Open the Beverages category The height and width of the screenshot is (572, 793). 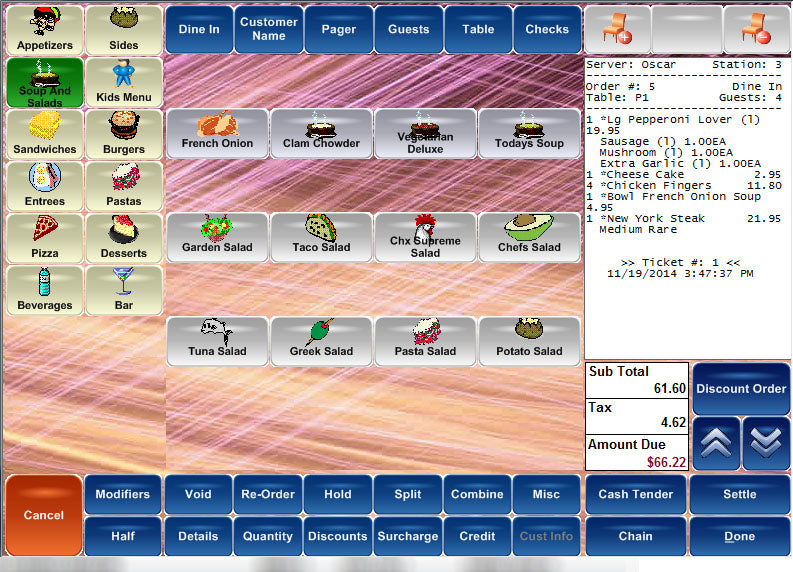(44, 290)
